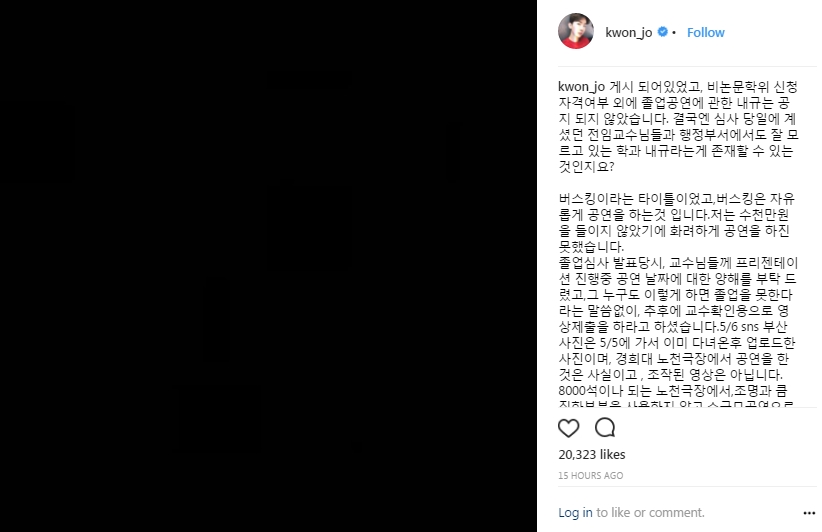Like the post with the heart icon

click(x=568, y=428)
